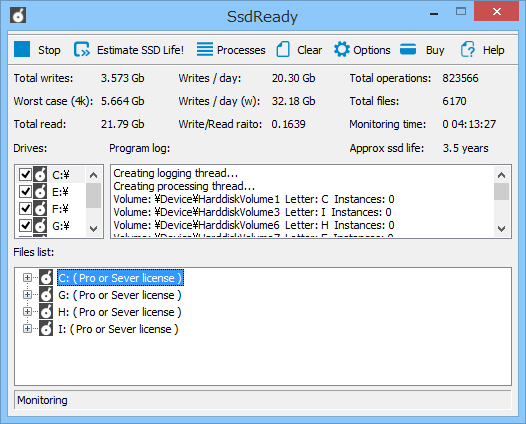526x424 pixels.
Task: Open the Help toolbar label
Action: (x=493, y=50)
